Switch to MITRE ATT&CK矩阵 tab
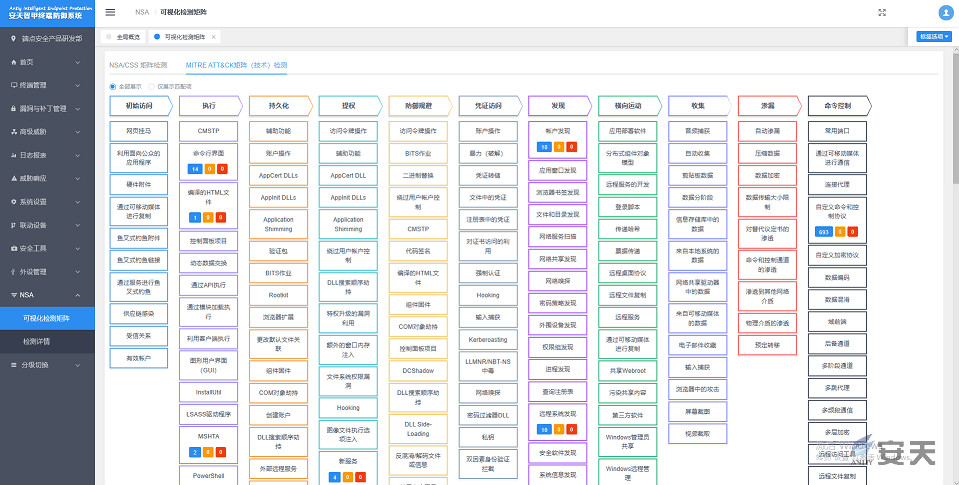Image resolution: width=959 pixels, height=485 pixels. click(236, 65)
